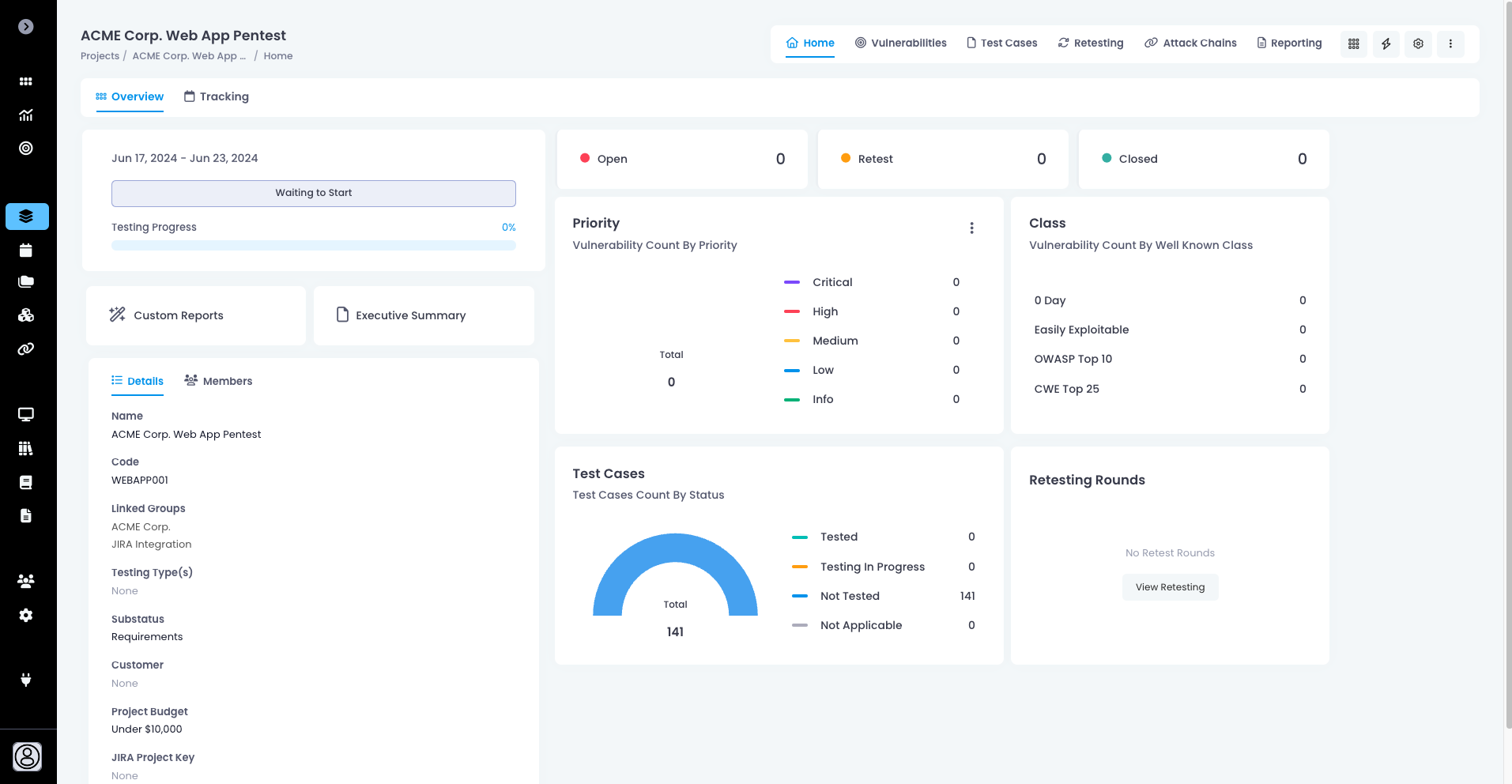This screenshot has height=784, width=1512.
Task: Click the plug icon in the left sidebar
Action: pyautogui.click(x=26, y=680)
